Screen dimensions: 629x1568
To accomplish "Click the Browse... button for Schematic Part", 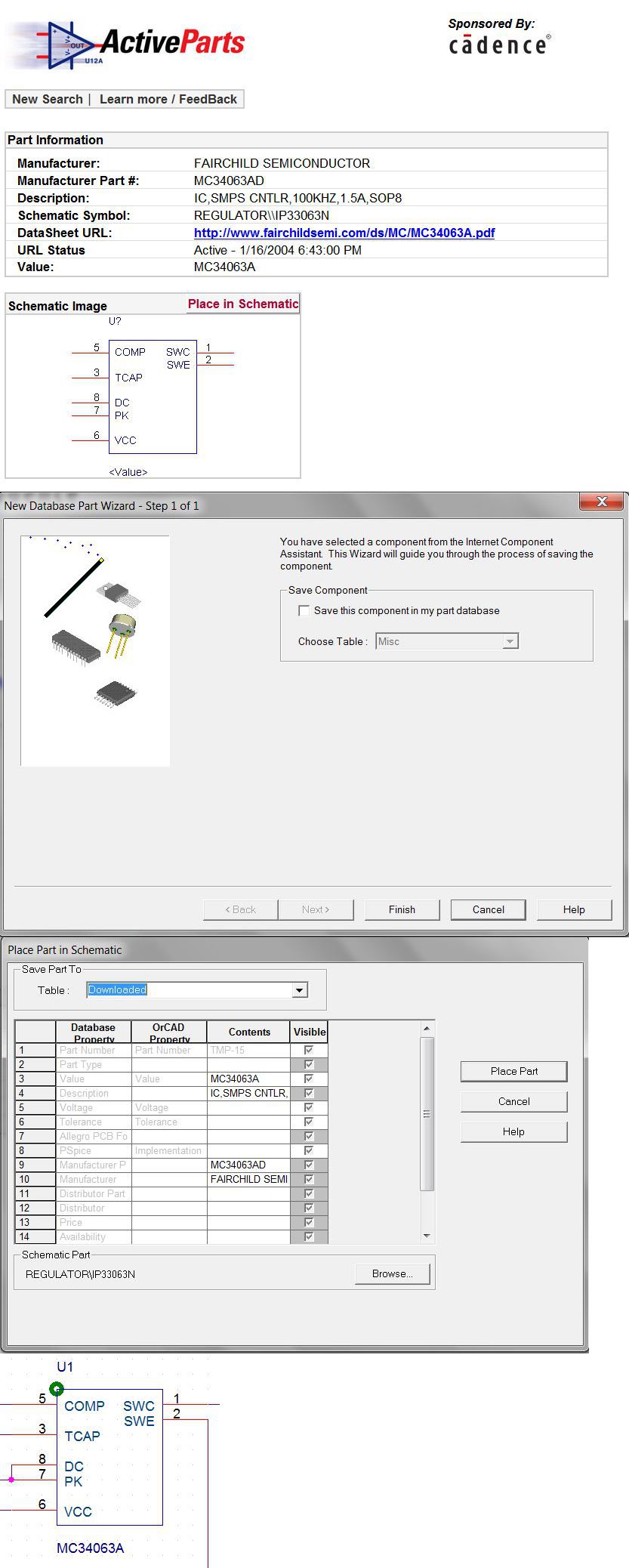I will click(392, 1273).
